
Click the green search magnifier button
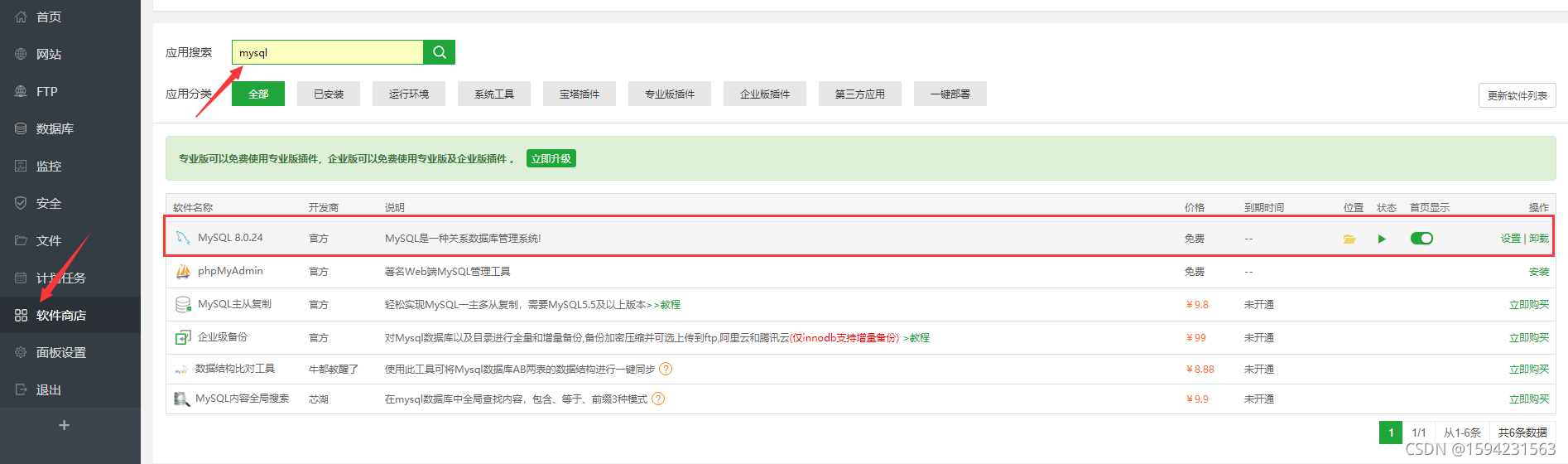(439, 52)
